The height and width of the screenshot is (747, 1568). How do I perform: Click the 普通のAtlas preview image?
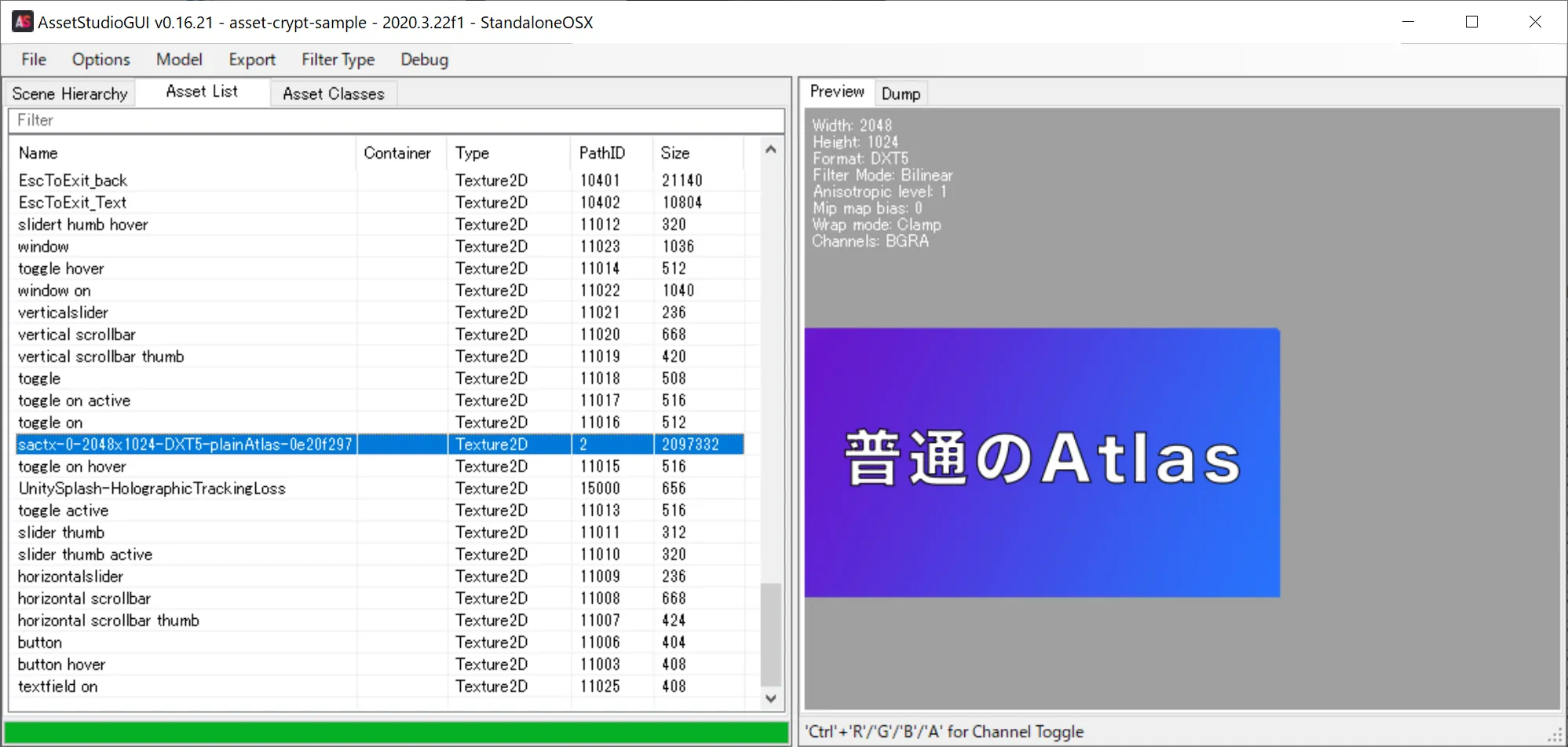point(1042,461)
